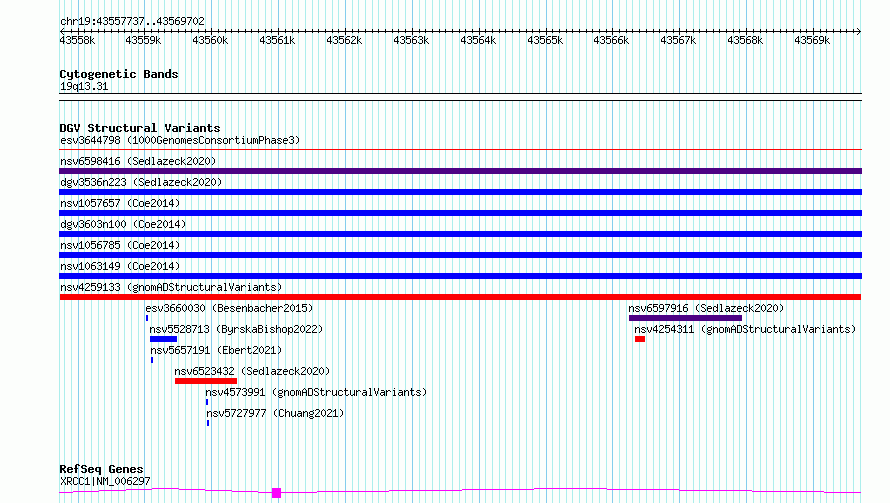This screenshot has height=503, width=890.
Task: Select the nsv6598416 Sedlazeck2020 label
Action: click(x=138, y=161)
